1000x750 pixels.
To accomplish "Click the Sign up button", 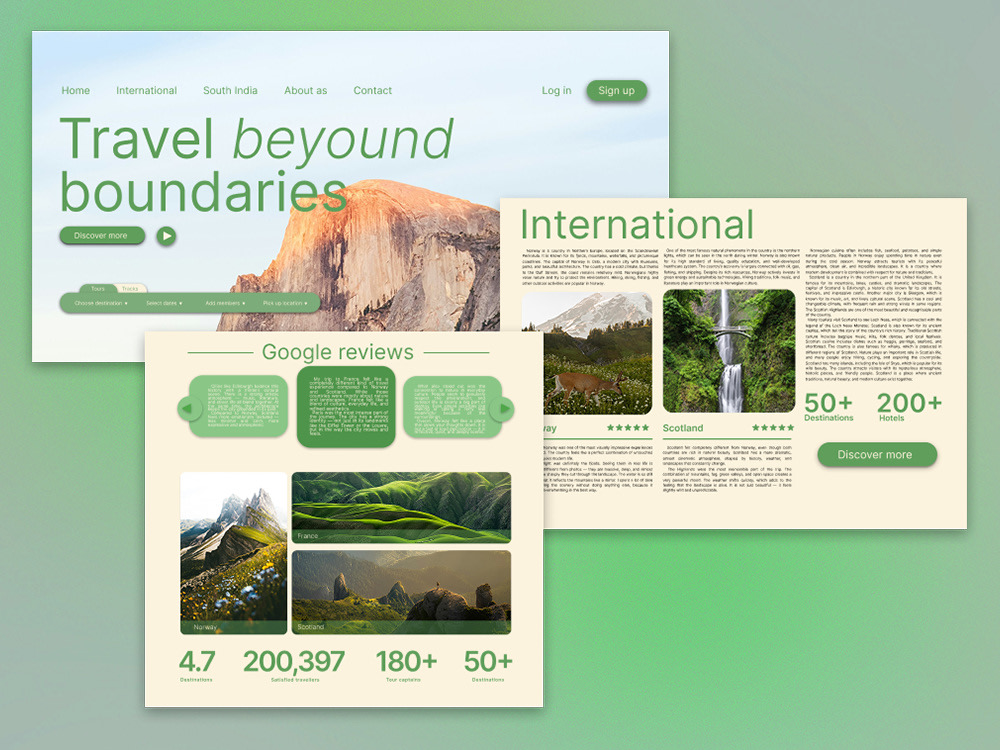I will tap(616, 91).
